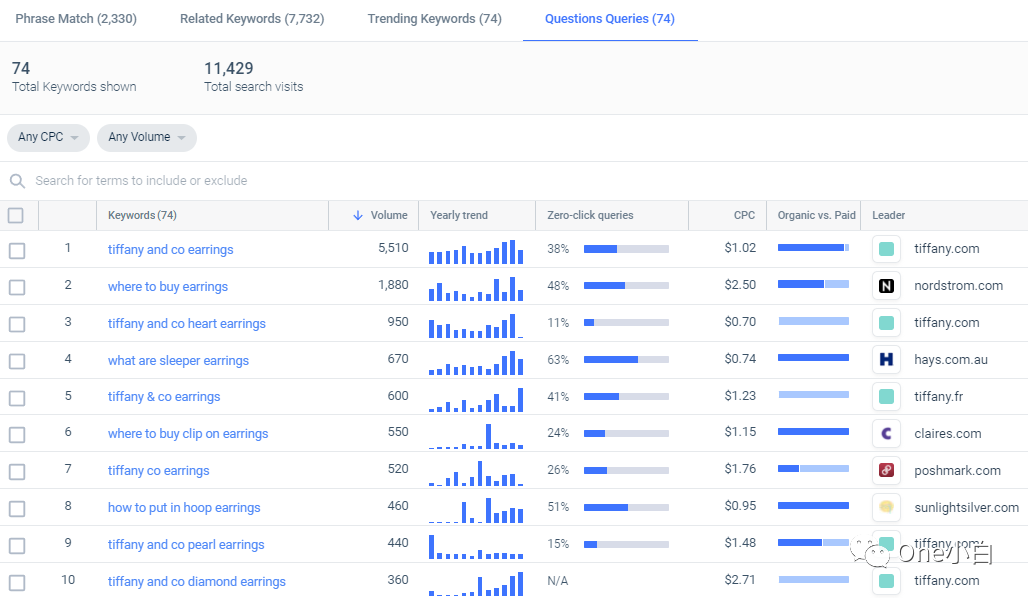Viewport: 1028px width, 598px height.
Task: Open the keyword link what are sleeper earrings
Action: click(178, 360)
